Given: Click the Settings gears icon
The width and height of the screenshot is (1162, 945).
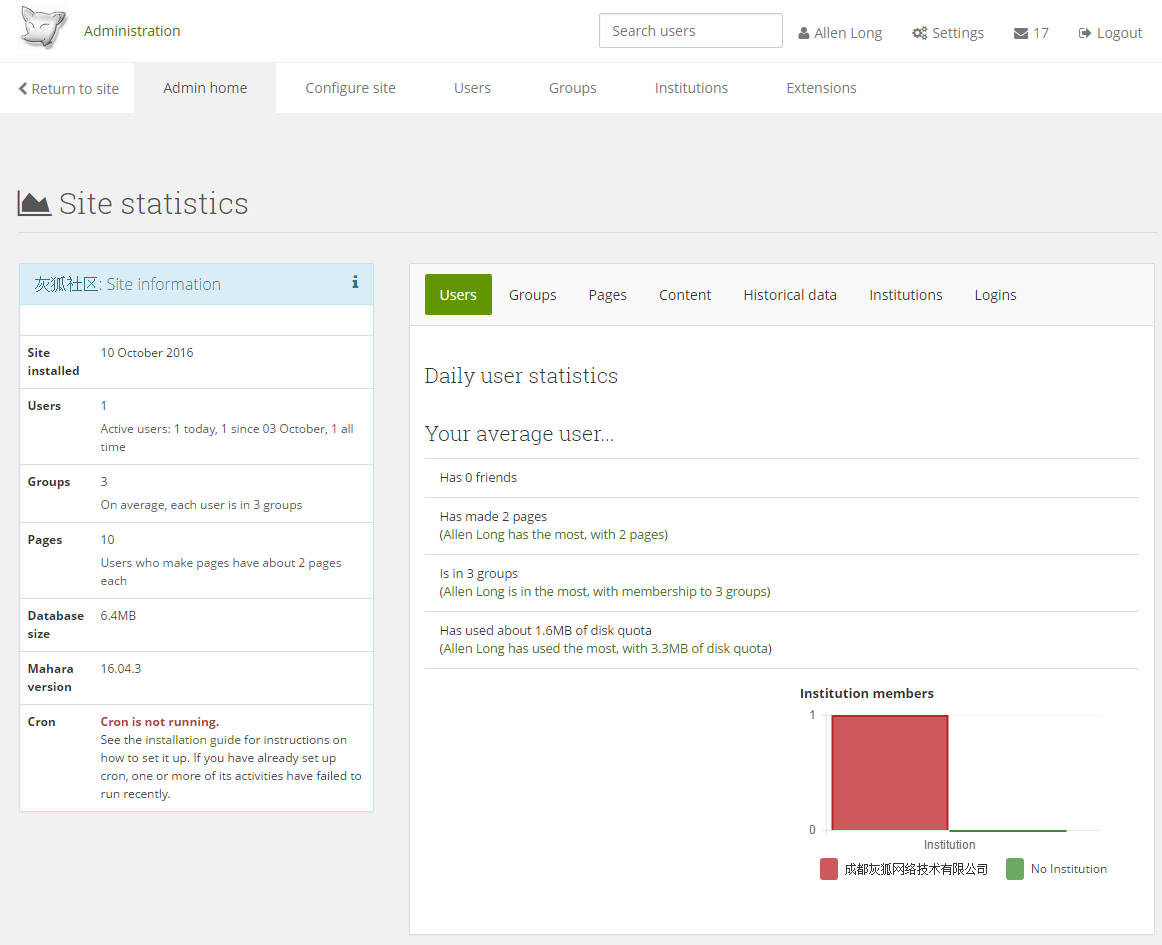Looking at the screenshot, I should [x=919, y=33].
